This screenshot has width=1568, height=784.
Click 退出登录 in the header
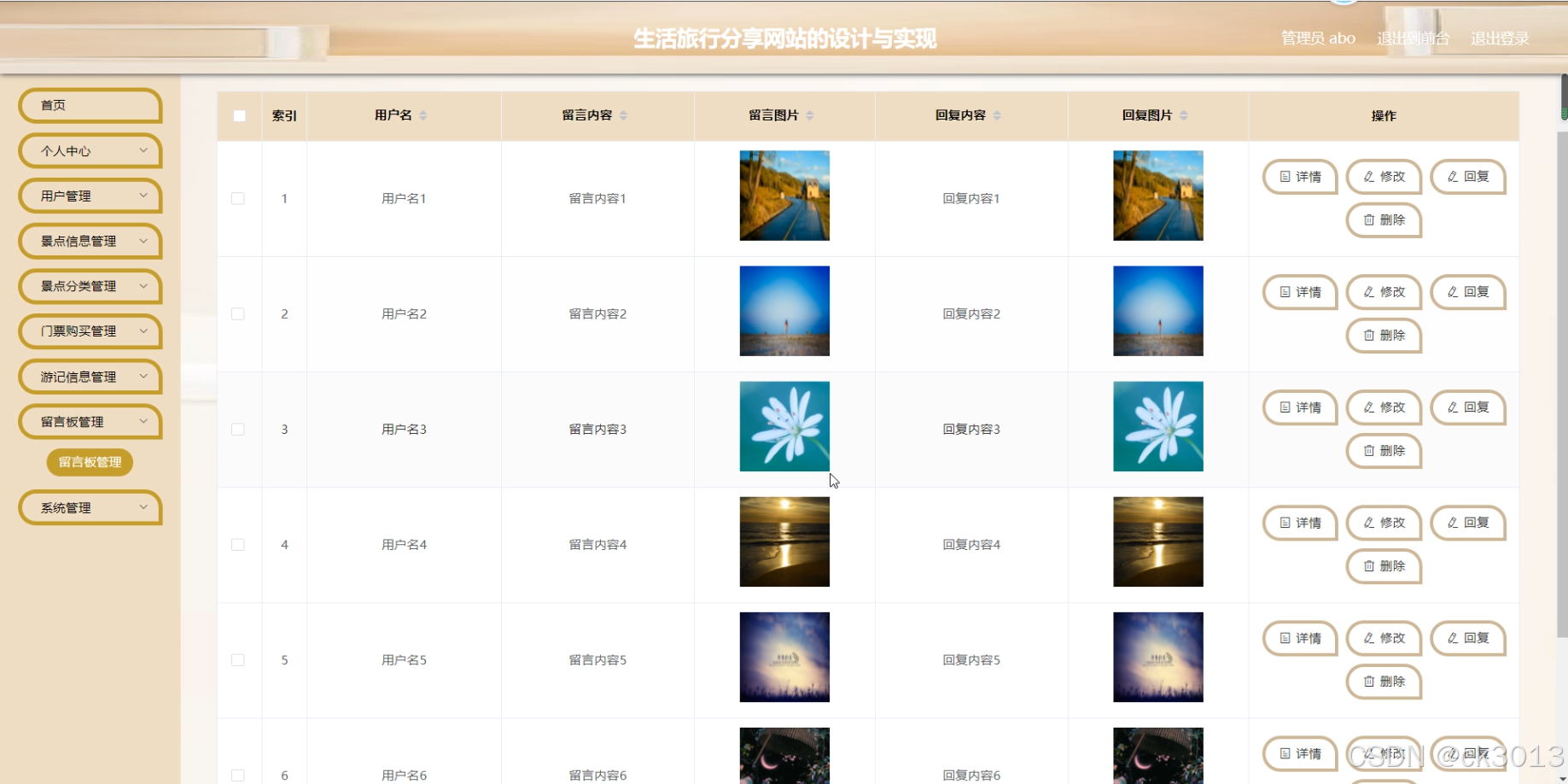(x=1500, y=38)
